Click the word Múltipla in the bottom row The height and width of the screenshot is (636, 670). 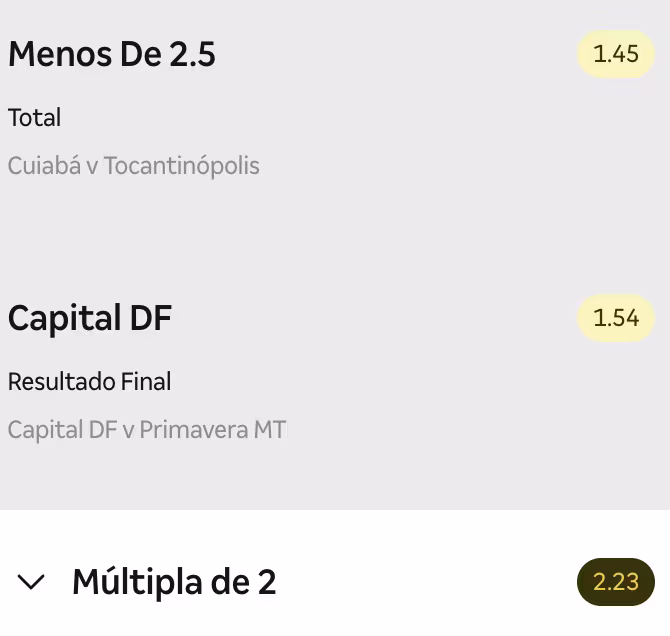[x=137, y=582]
